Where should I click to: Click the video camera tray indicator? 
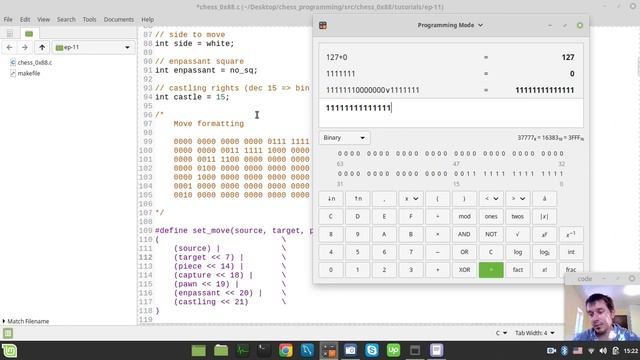coord(551,351)
